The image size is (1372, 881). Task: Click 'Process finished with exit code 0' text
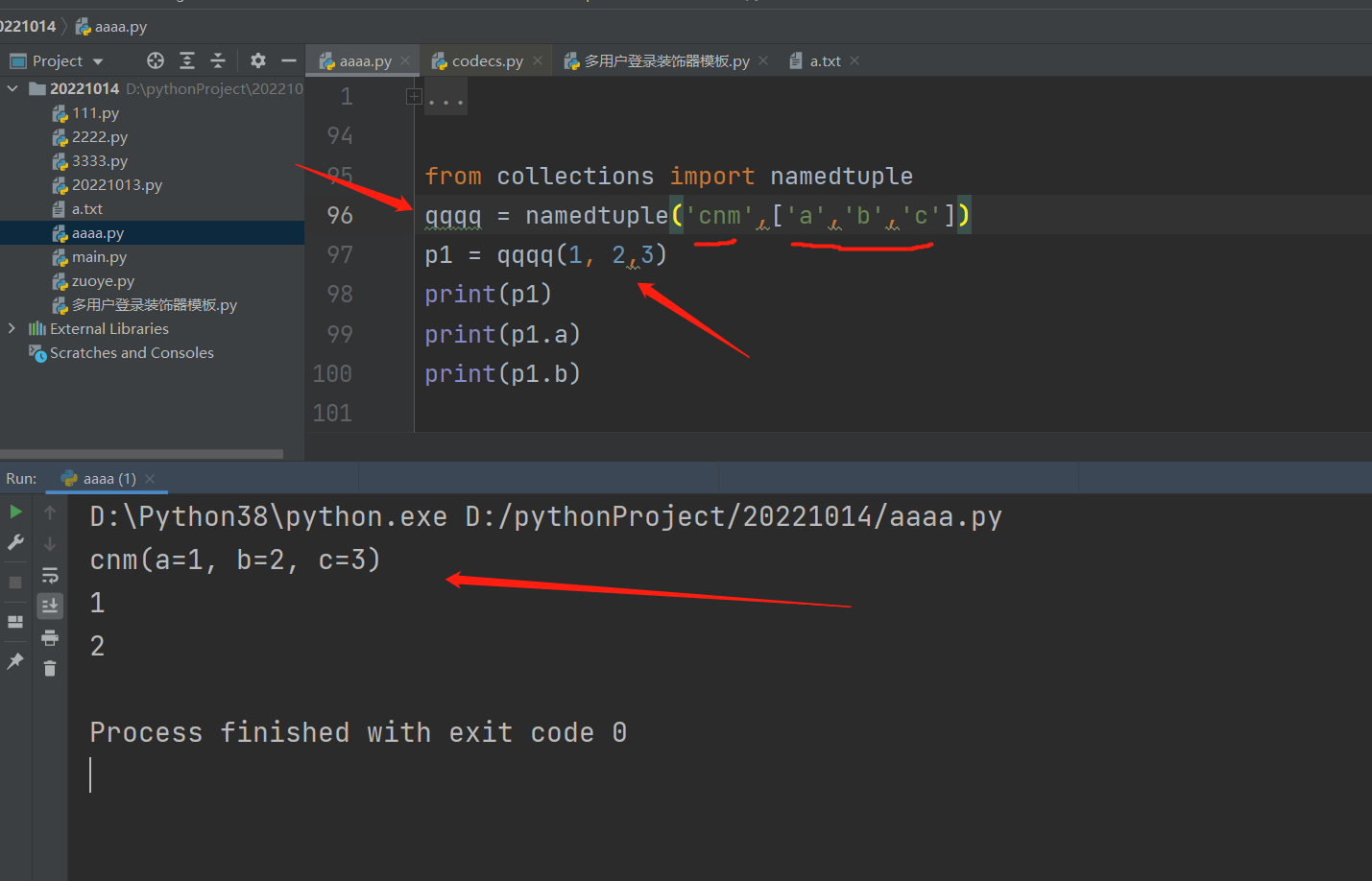358,732
